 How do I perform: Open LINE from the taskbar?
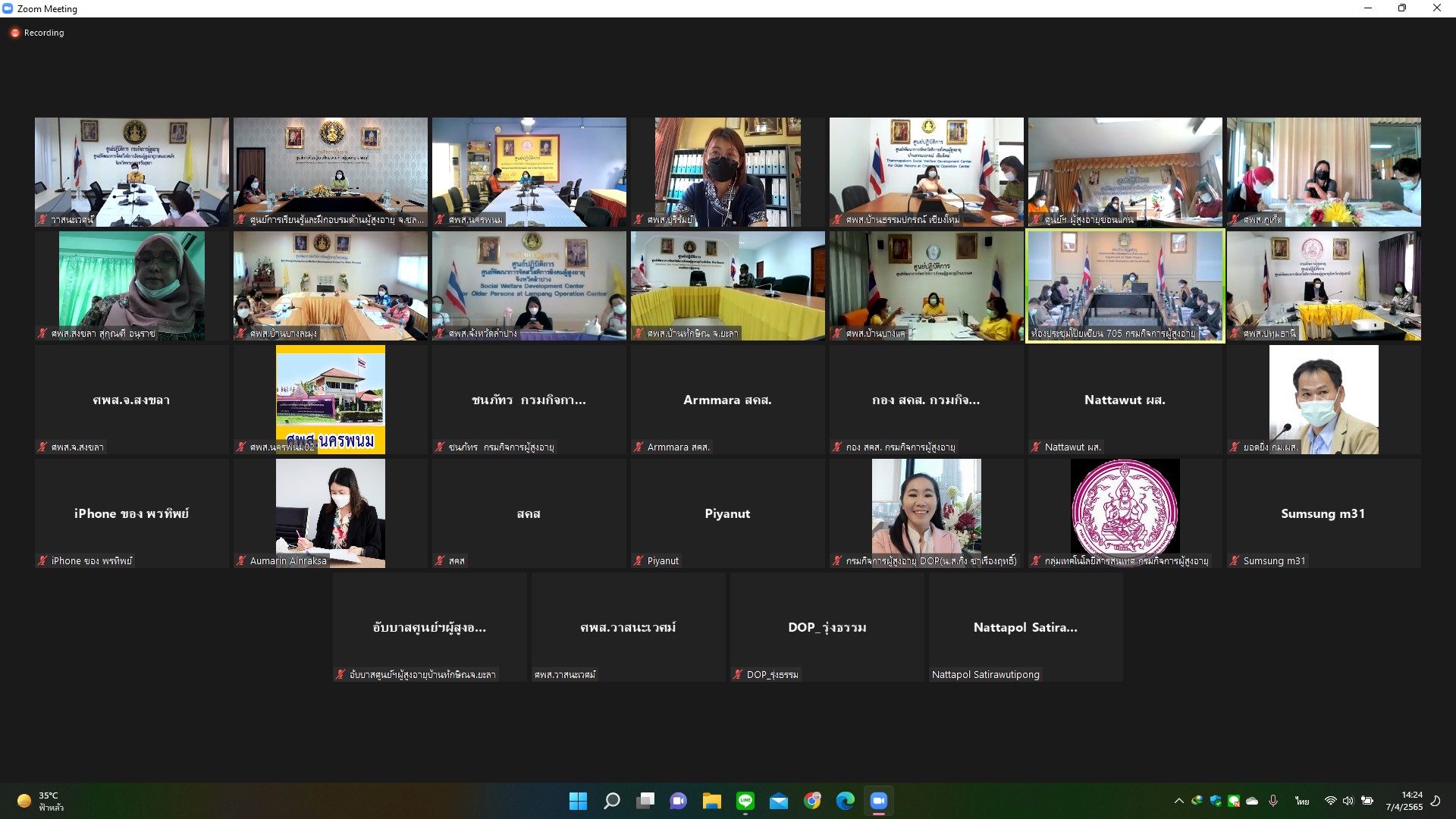point(745,801)
